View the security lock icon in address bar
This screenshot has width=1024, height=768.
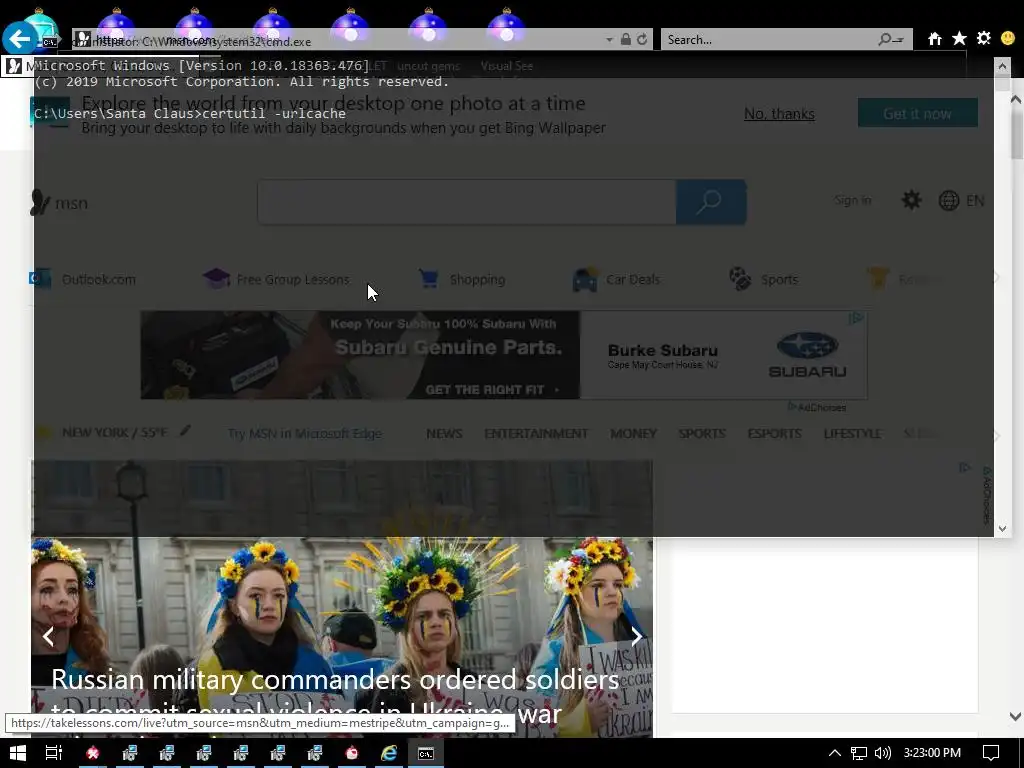pos(626,39)
